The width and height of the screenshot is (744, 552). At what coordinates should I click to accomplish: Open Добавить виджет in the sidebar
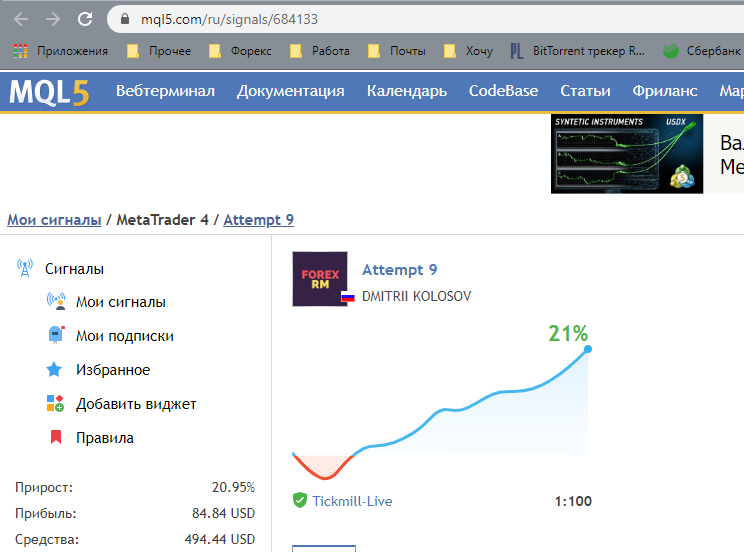pos(136,404)
